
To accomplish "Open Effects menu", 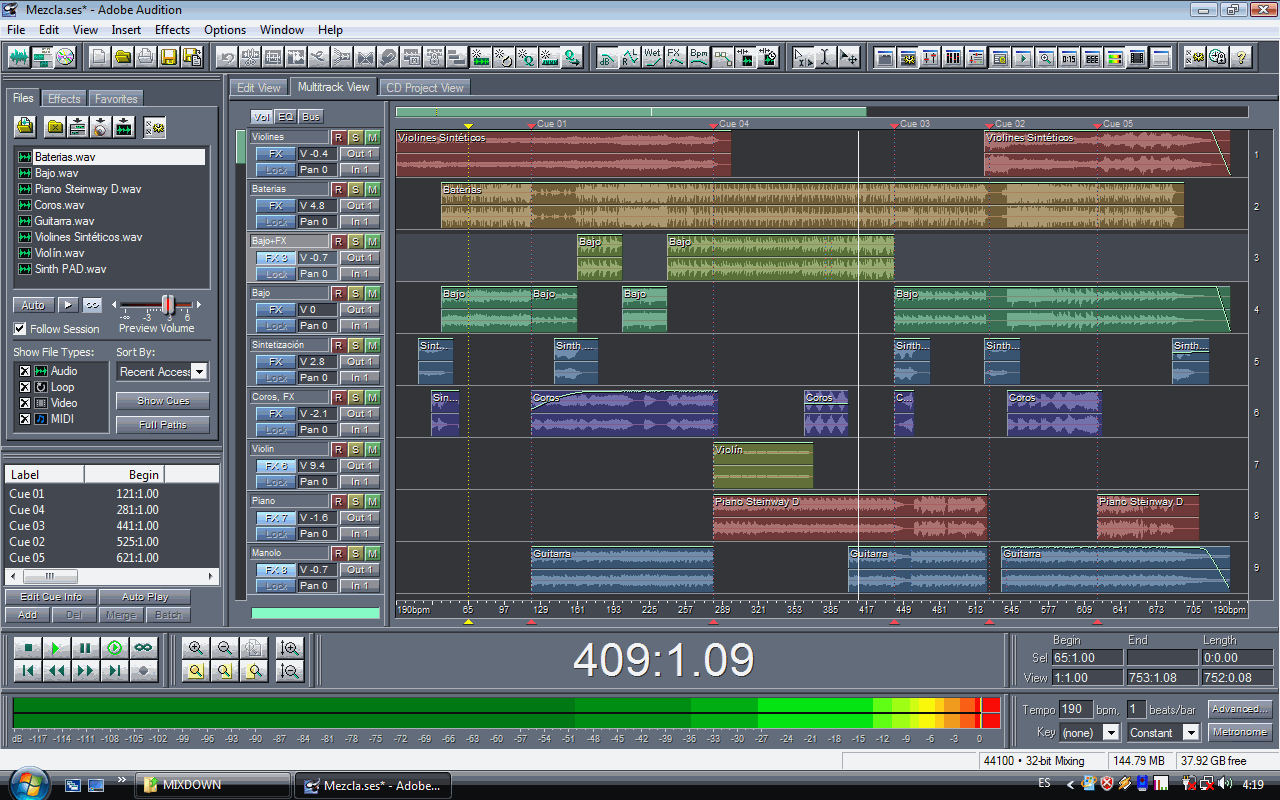I will 172,30.
